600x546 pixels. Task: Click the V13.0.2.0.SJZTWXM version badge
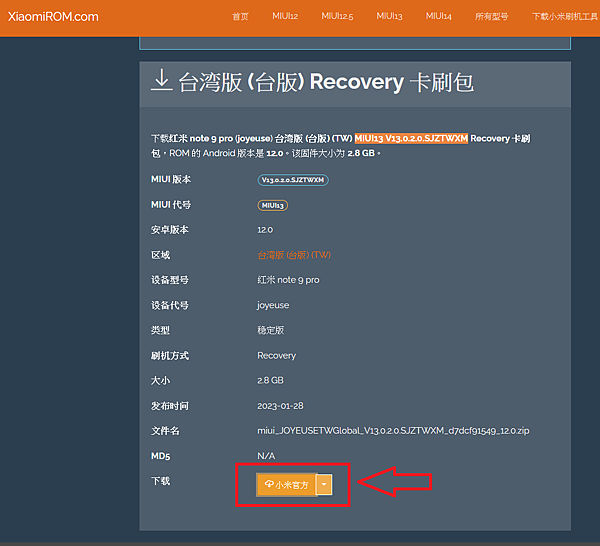tap(293, 180)
